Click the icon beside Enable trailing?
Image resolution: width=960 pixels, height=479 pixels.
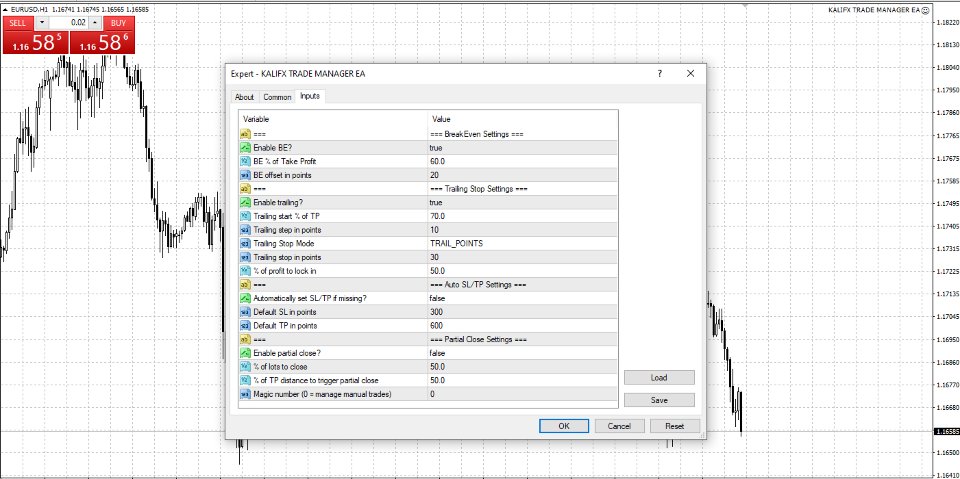tap(246, 202)
